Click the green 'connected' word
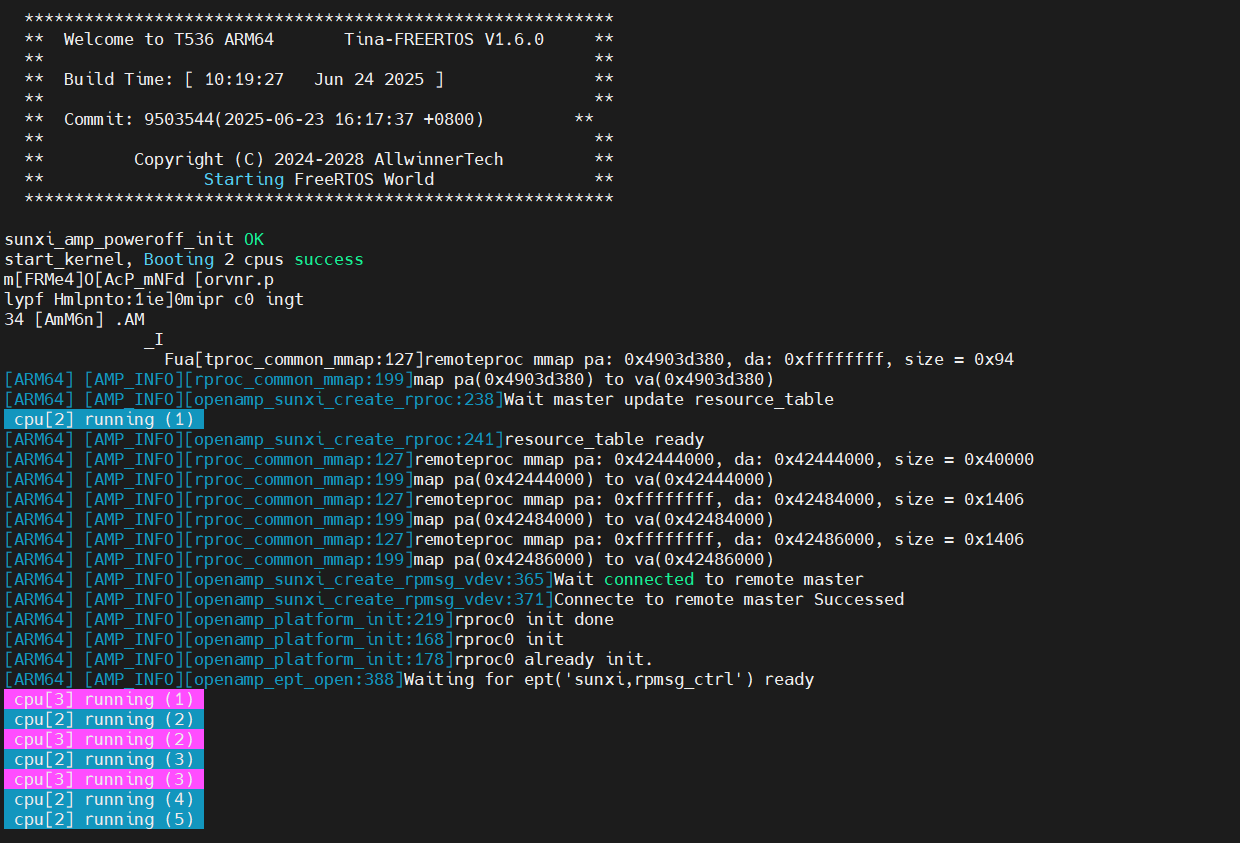 coord(649,579)
